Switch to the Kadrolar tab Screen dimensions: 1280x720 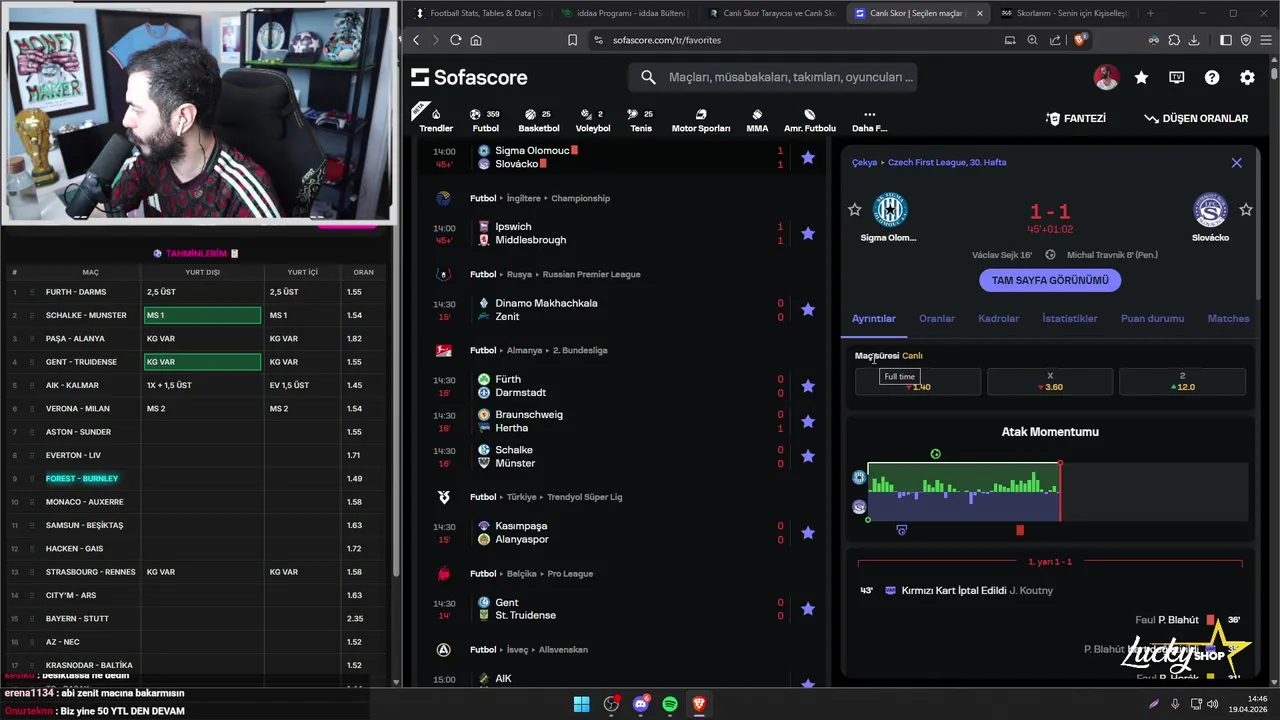(x=998, y=318)
